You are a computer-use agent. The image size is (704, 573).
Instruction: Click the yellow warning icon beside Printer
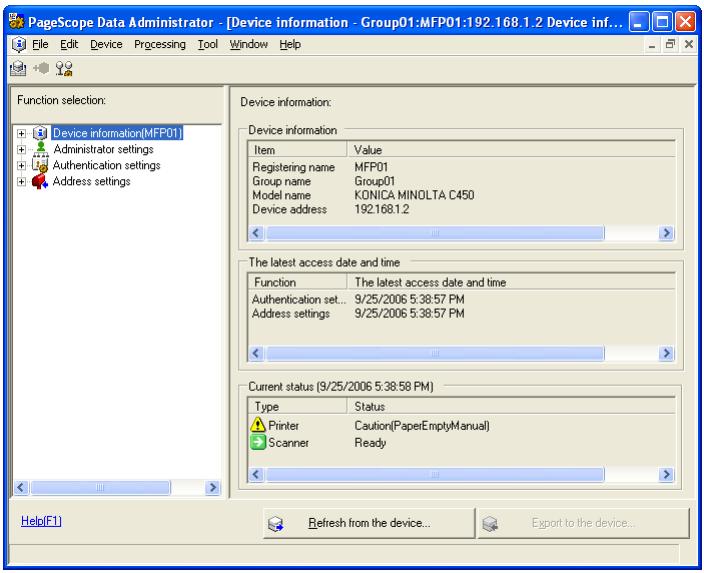[258, 425]
